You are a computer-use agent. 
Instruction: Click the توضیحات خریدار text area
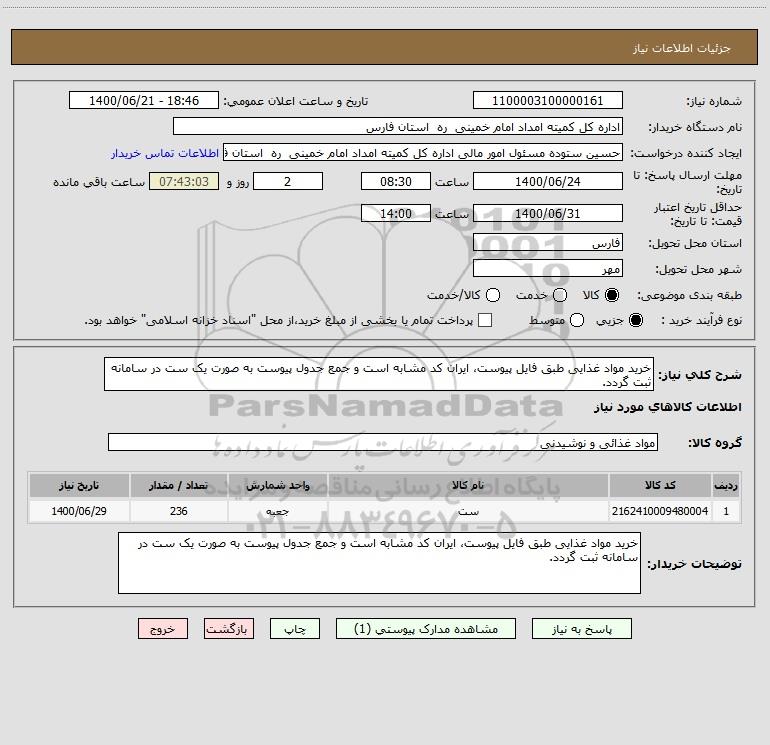[x=379, y=563]
